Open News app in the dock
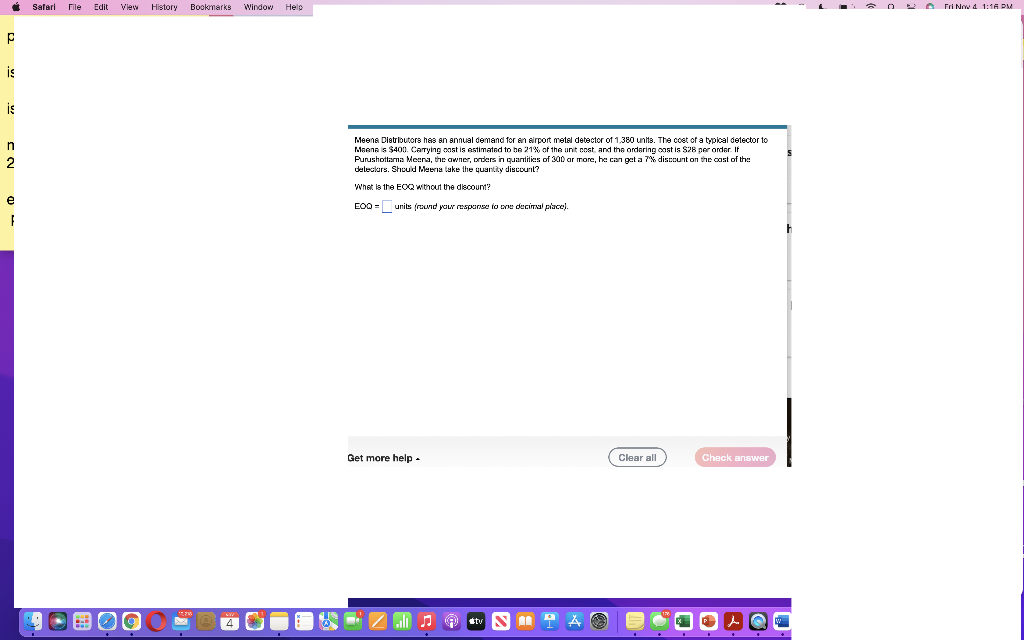Image resolution: width=1024 pixels, height=640 pixels. (x=500, y=621)
